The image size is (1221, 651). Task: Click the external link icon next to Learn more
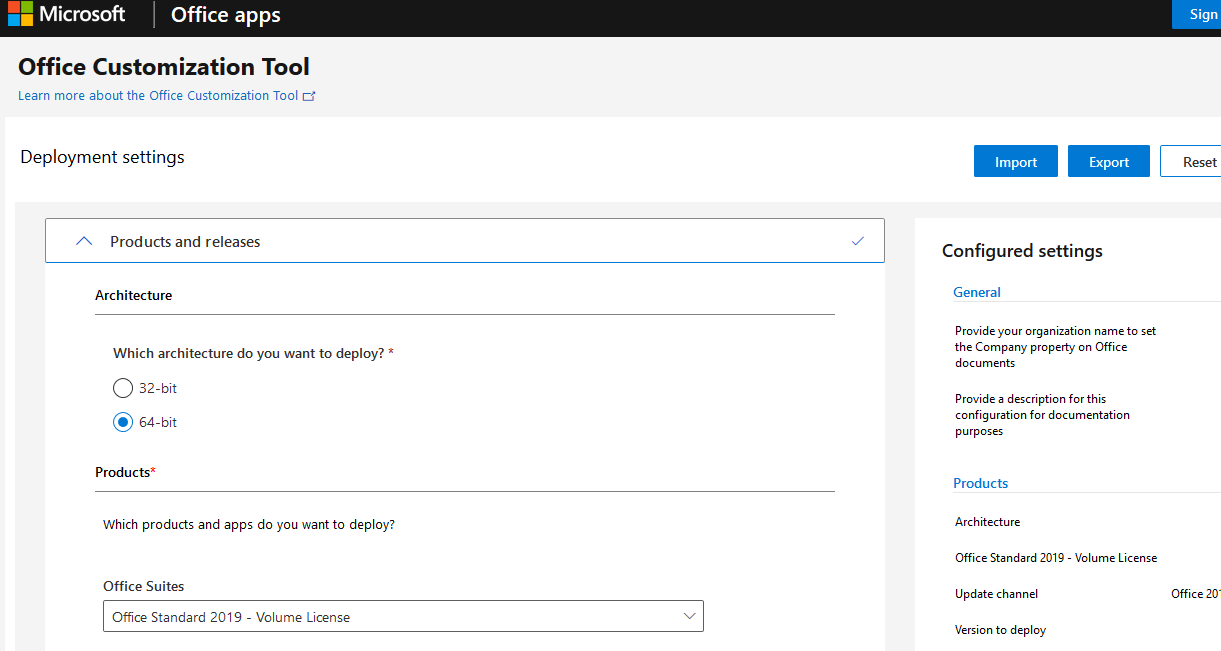pyautogui.click(x=309, y=95)
